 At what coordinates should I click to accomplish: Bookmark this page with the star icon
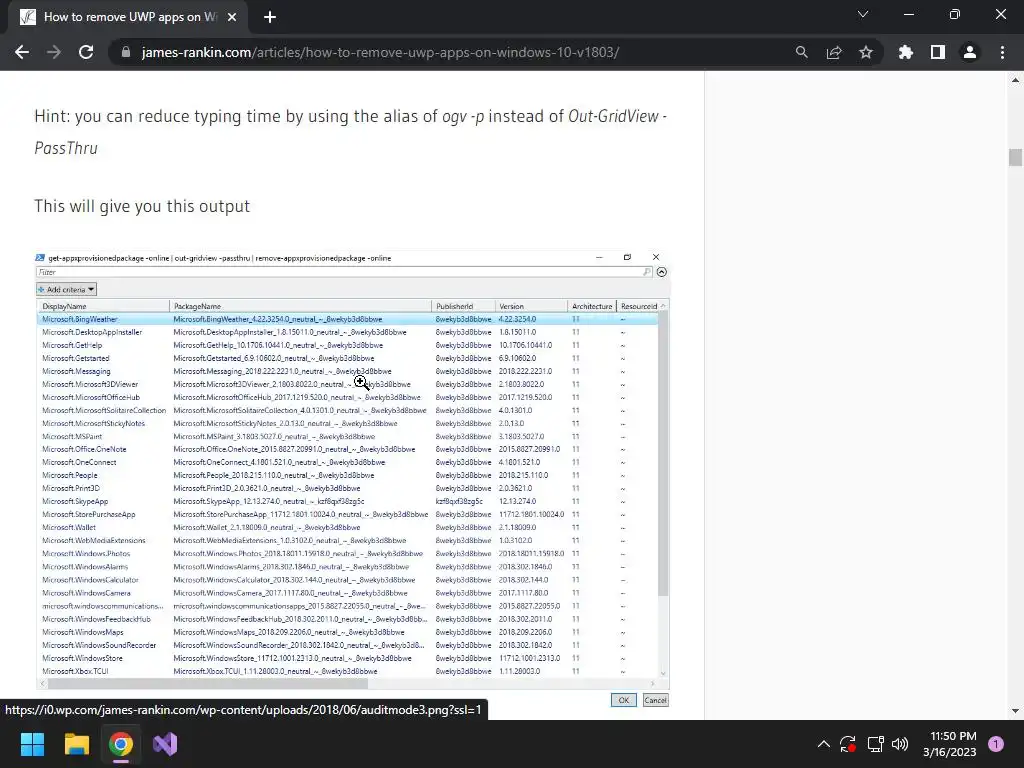click(x=866, y=52)
